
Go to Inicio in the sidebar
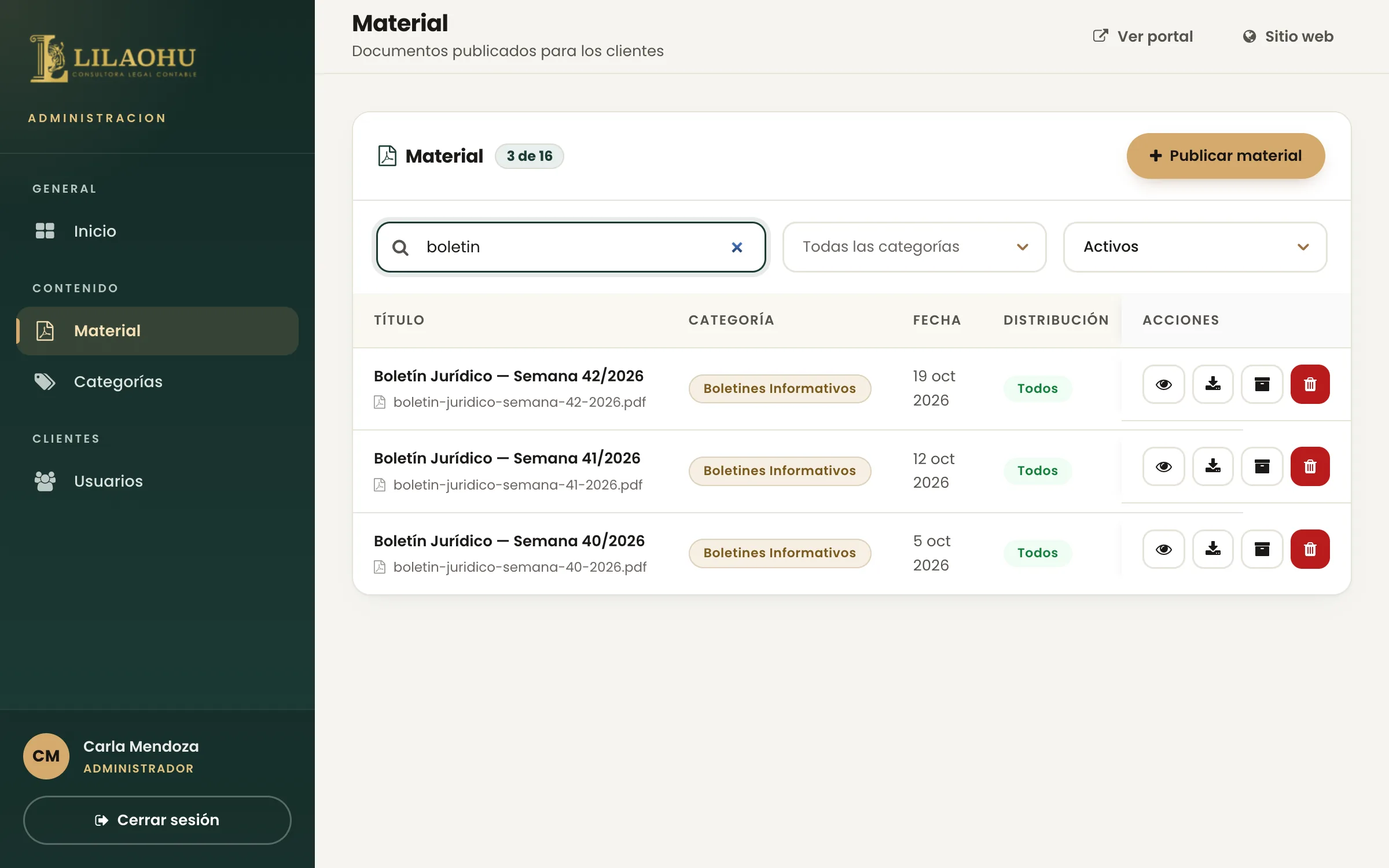[157, 231]
